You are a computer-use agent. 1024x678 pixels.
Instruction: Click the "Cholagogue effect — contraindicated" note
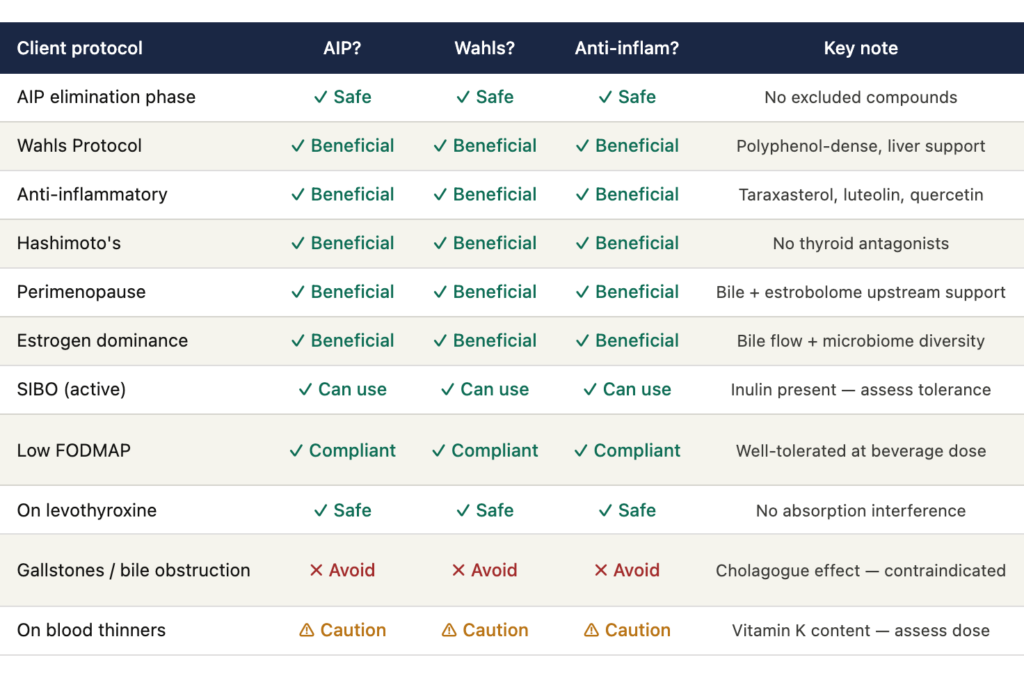point(860,571)
